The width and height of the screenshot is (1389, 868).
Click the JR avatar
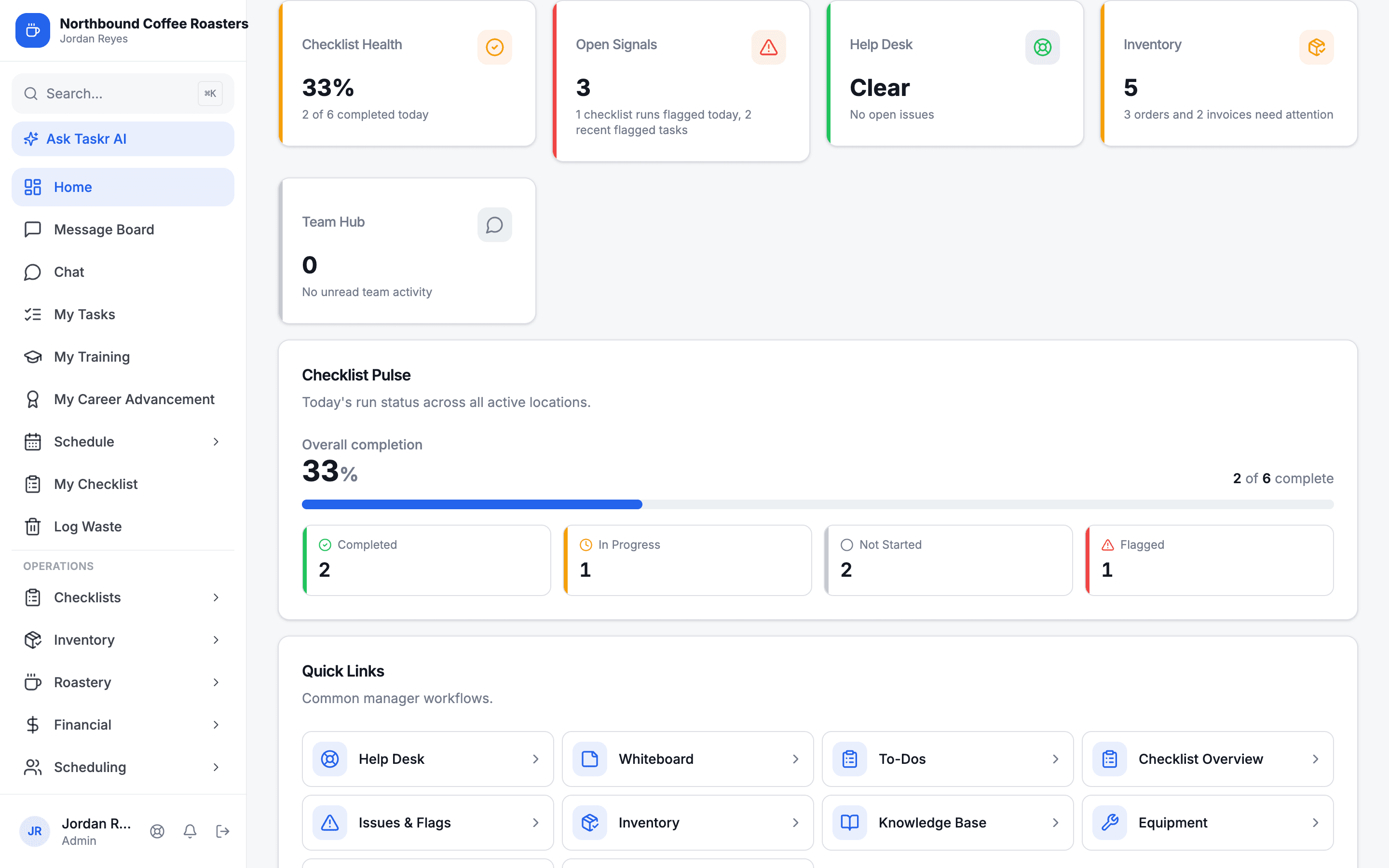coord(34,831)
